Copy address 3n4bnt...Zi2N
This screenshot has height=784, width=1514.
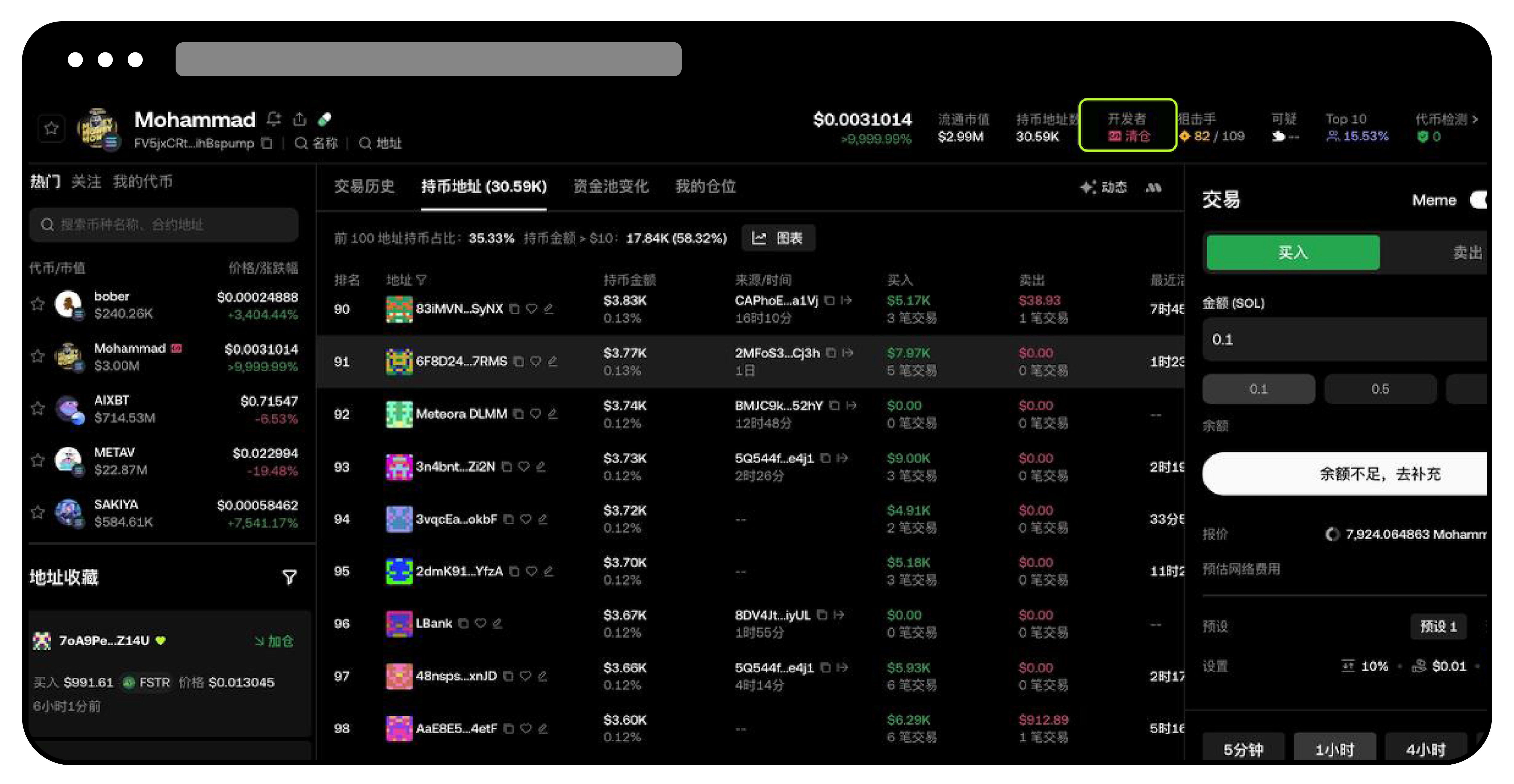pyautogui.click(x=507, y=467)
